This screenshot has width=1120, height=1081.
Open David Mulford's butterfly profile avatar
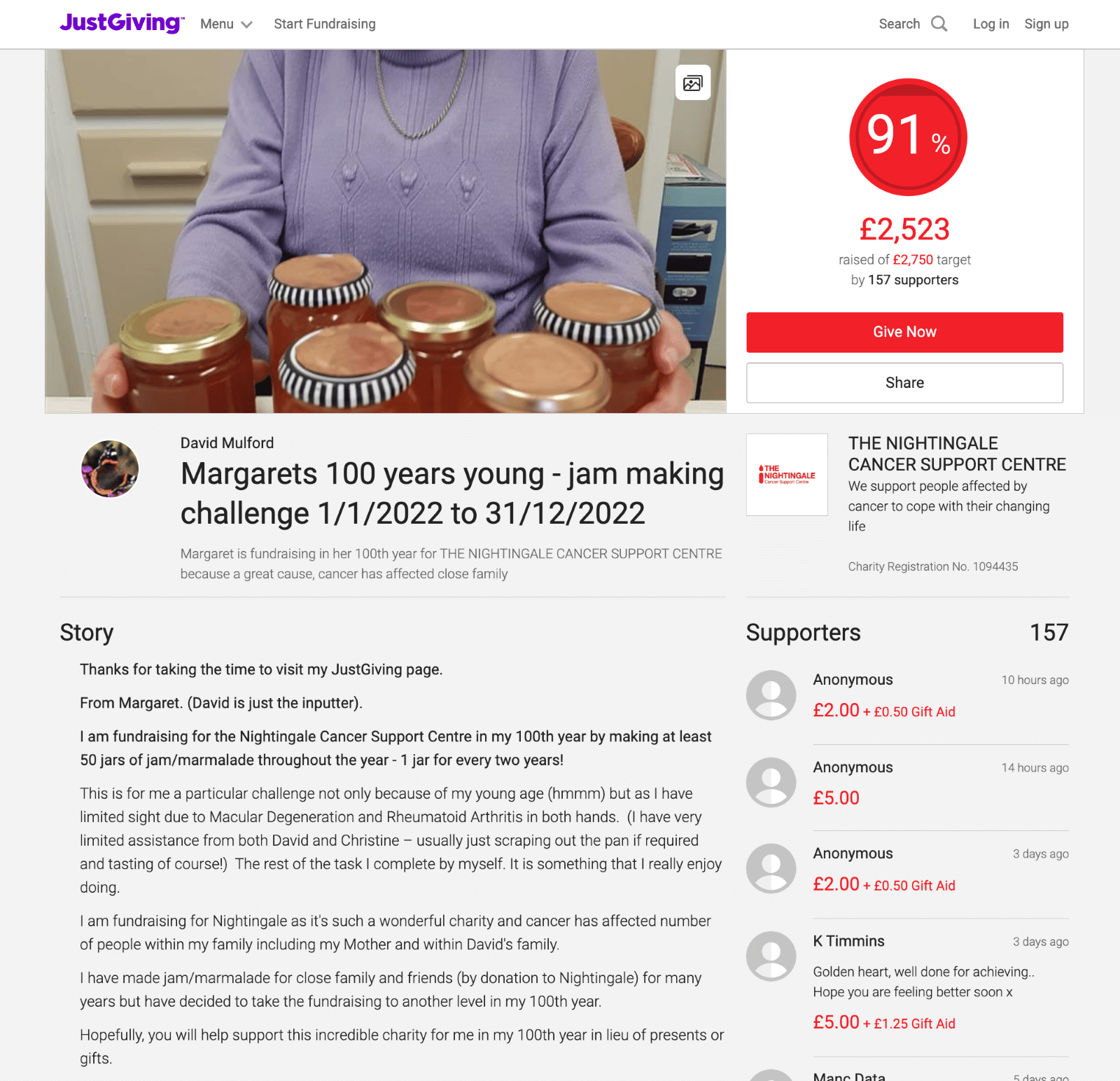[110, 468]
